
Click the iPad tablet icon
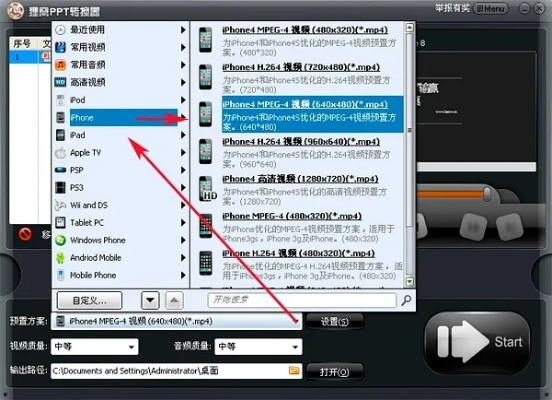pos(61,135)
